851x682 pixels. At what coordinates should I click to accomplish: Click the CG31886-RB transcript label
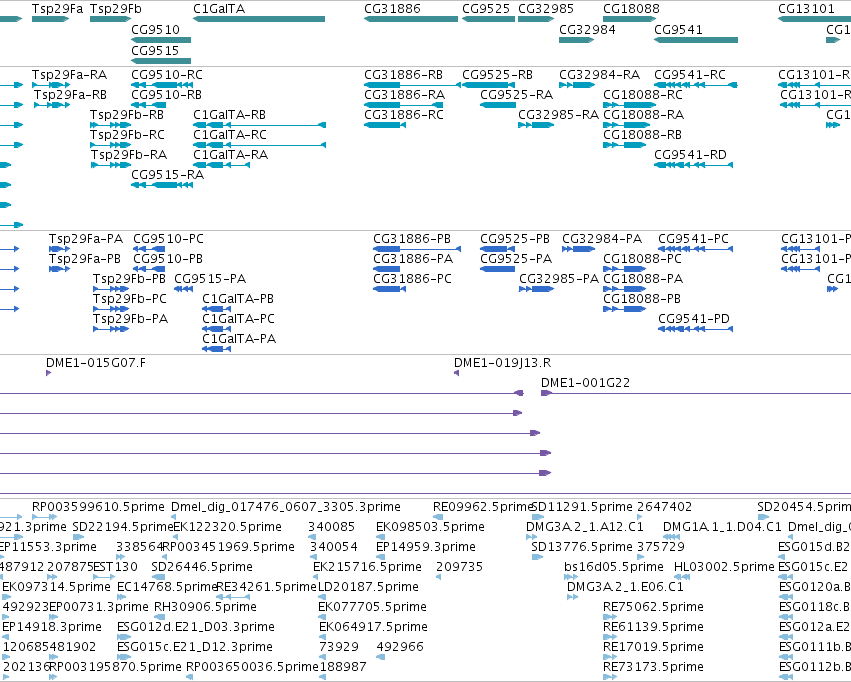pyautogui.click(x=404, y=75)
